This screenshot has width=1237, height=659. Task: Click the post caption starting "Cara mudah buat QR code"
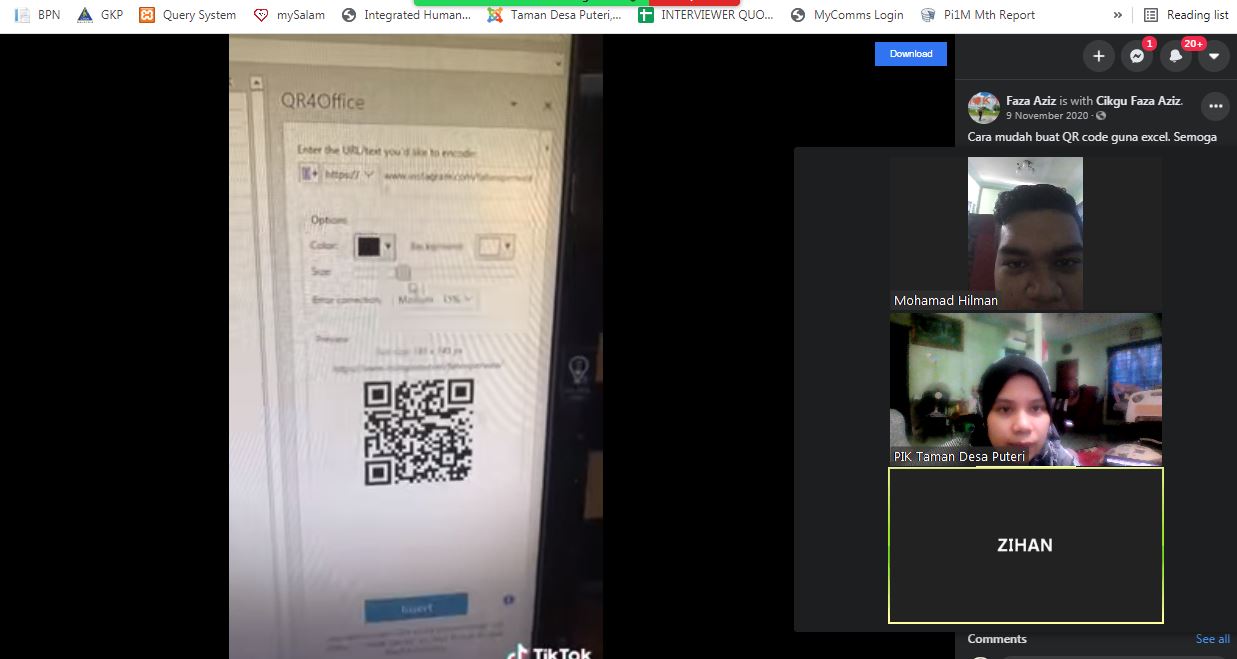(1092, 137)
